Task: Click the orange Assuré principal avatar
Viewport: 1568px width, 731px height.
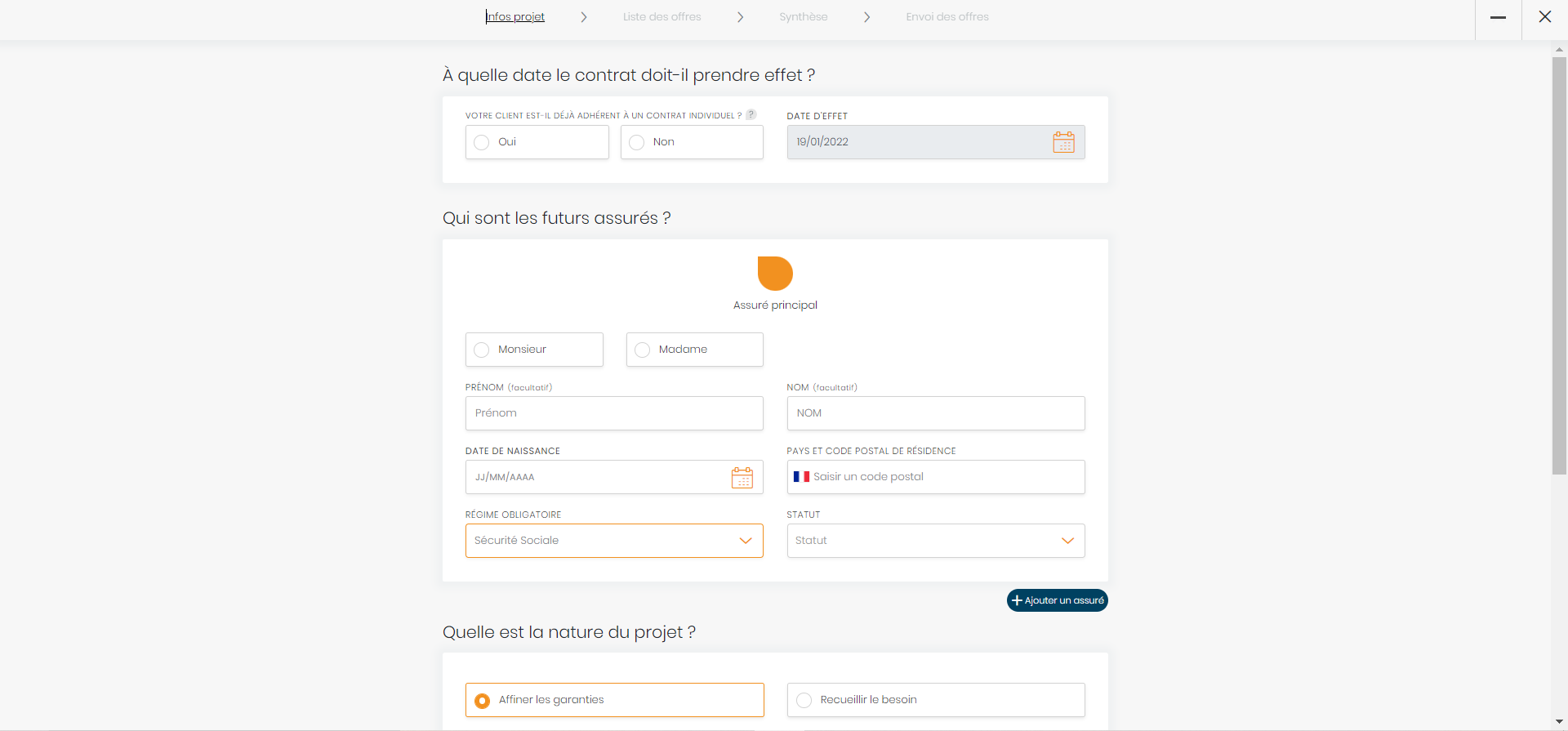Action: click(x=775, y=274)
